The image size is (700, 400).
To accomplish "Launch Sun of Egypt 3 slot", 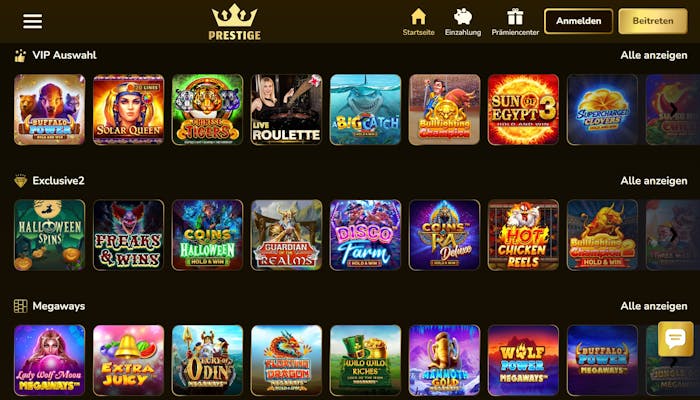I will [x=523, y=109].
